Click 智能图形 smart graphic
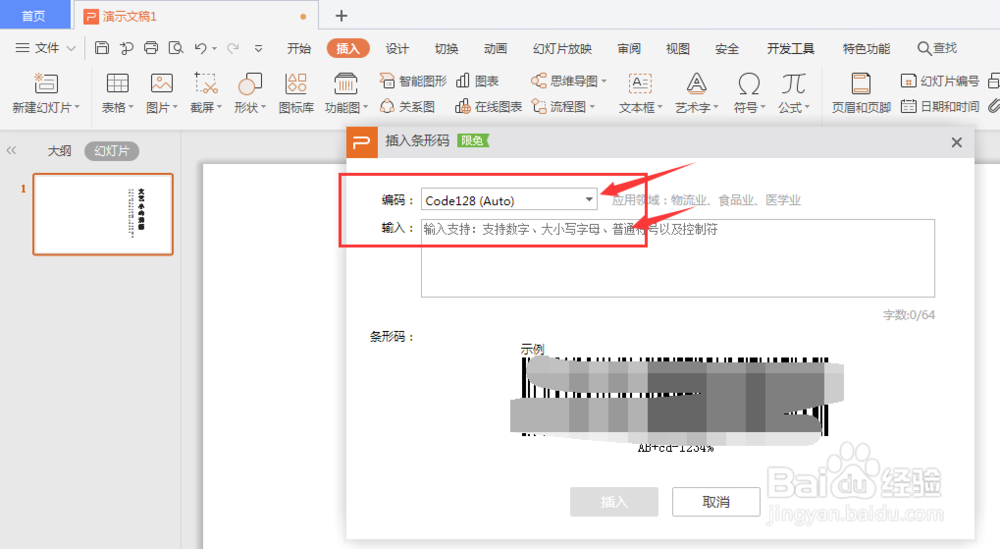Image resolution: width=1000 pixels, height=549 pixels. pos(413,81)
